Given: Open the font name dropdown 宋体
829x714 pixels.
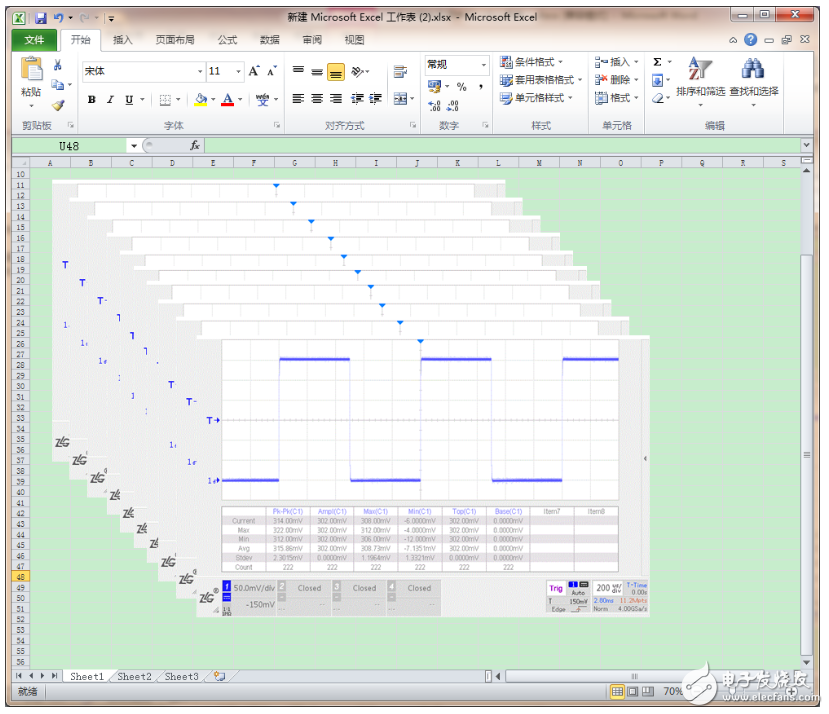Looking at the screenshot, I should point(200,71).
